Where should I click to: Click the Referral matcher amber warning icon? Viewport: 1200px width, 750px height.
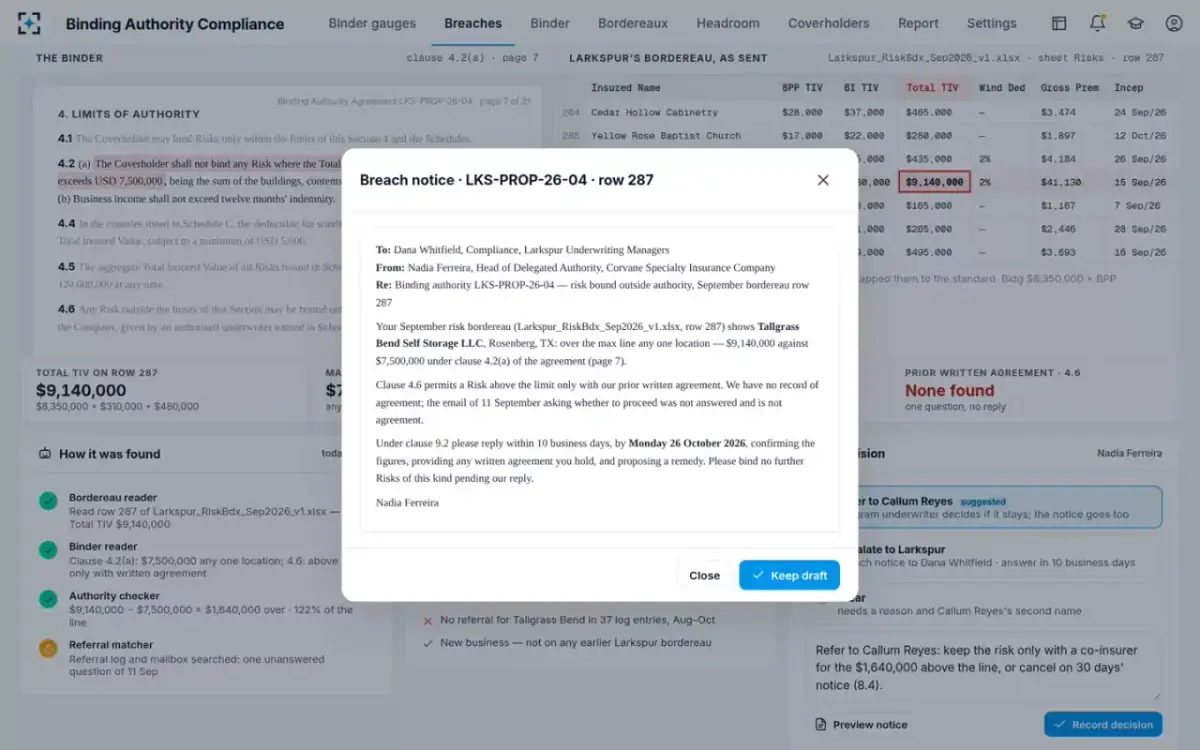[48, 648]
